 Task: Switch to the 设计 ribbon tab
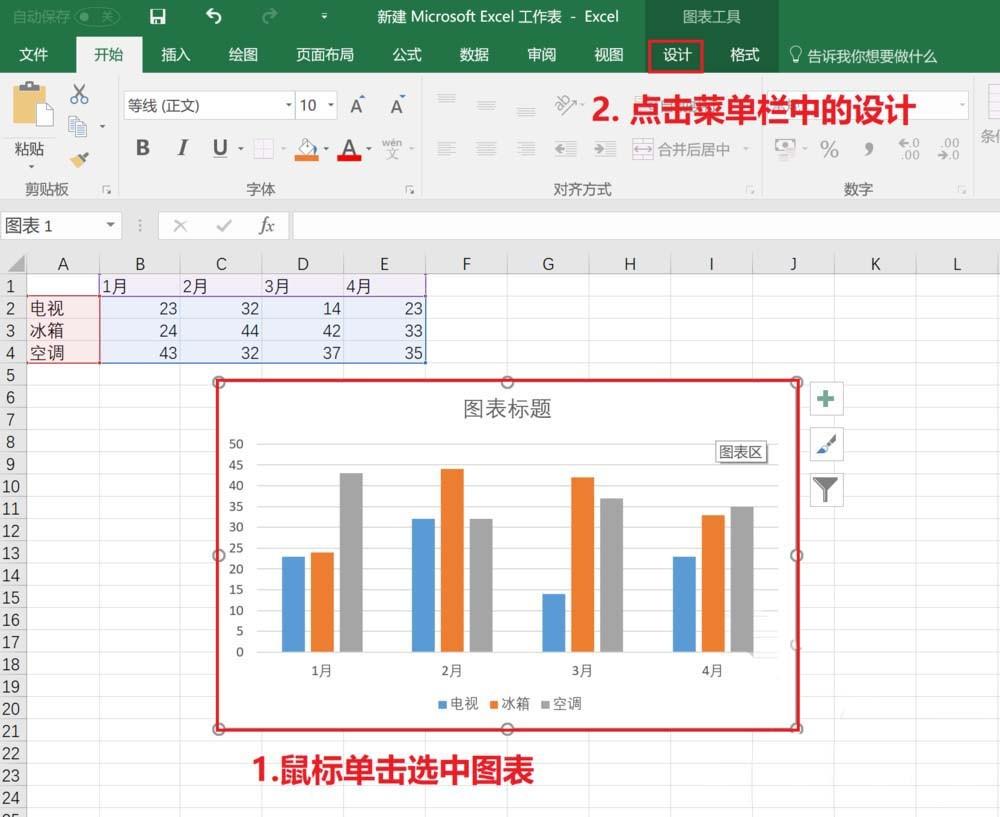click(x=675, y=56)
